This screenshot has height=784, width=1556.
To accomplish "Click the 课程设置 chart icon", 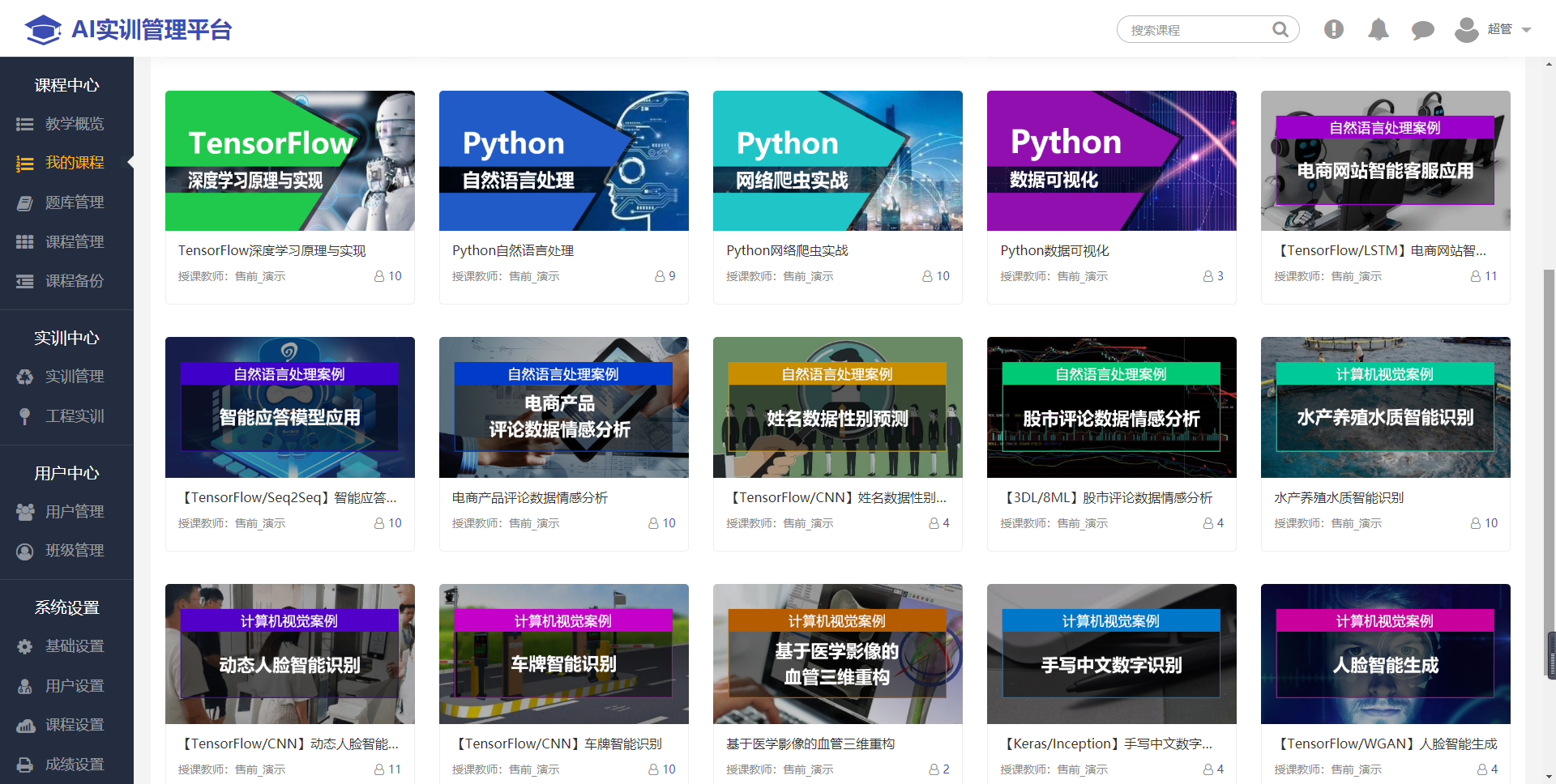I will [x=25, y=725].
